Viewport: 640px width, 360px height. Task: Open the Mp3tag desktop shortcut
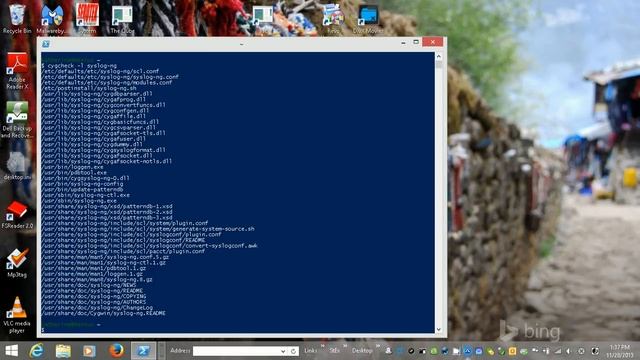point(17,262)
